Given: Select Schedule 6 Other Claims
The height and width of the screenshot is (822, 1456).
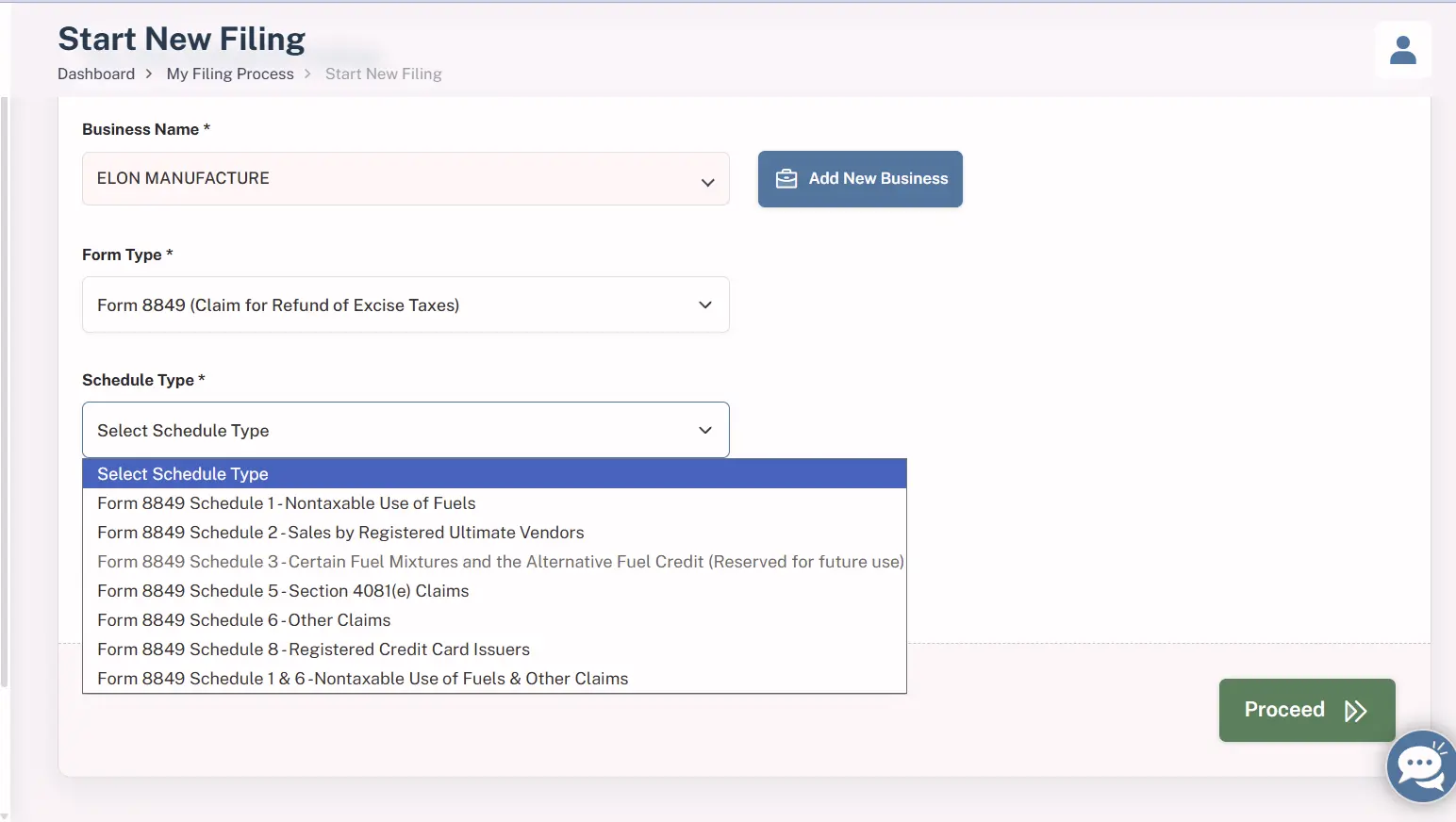Looking at the screenshot, I should click(244, 620).
